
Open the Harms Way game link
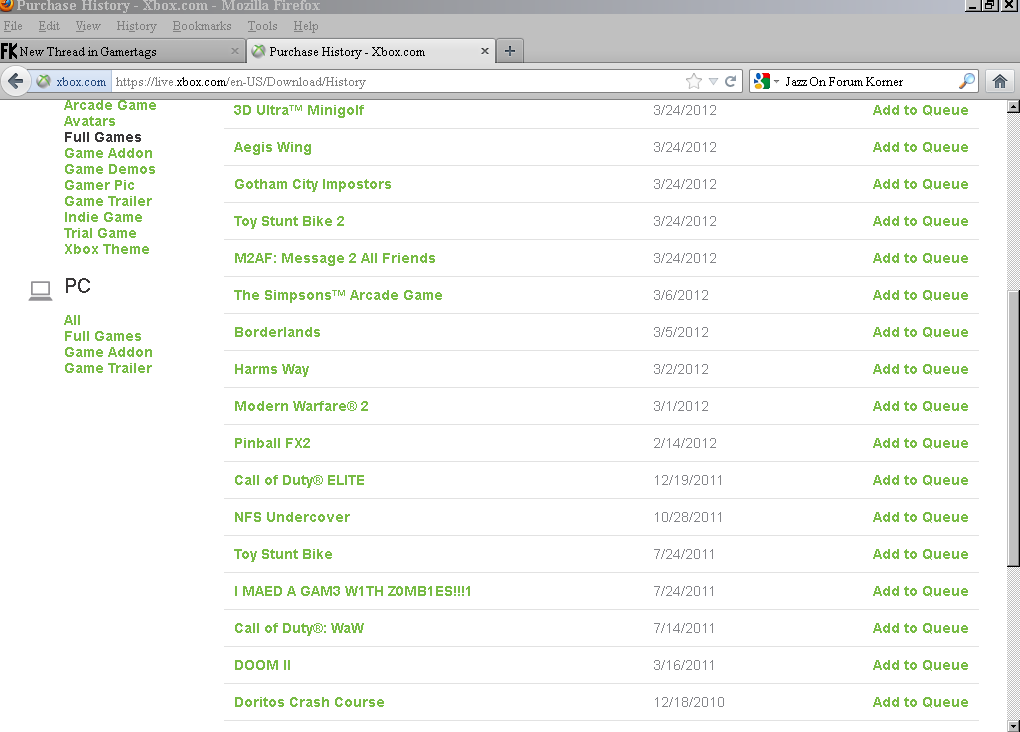pyautogui.click(x=272, y=369)
